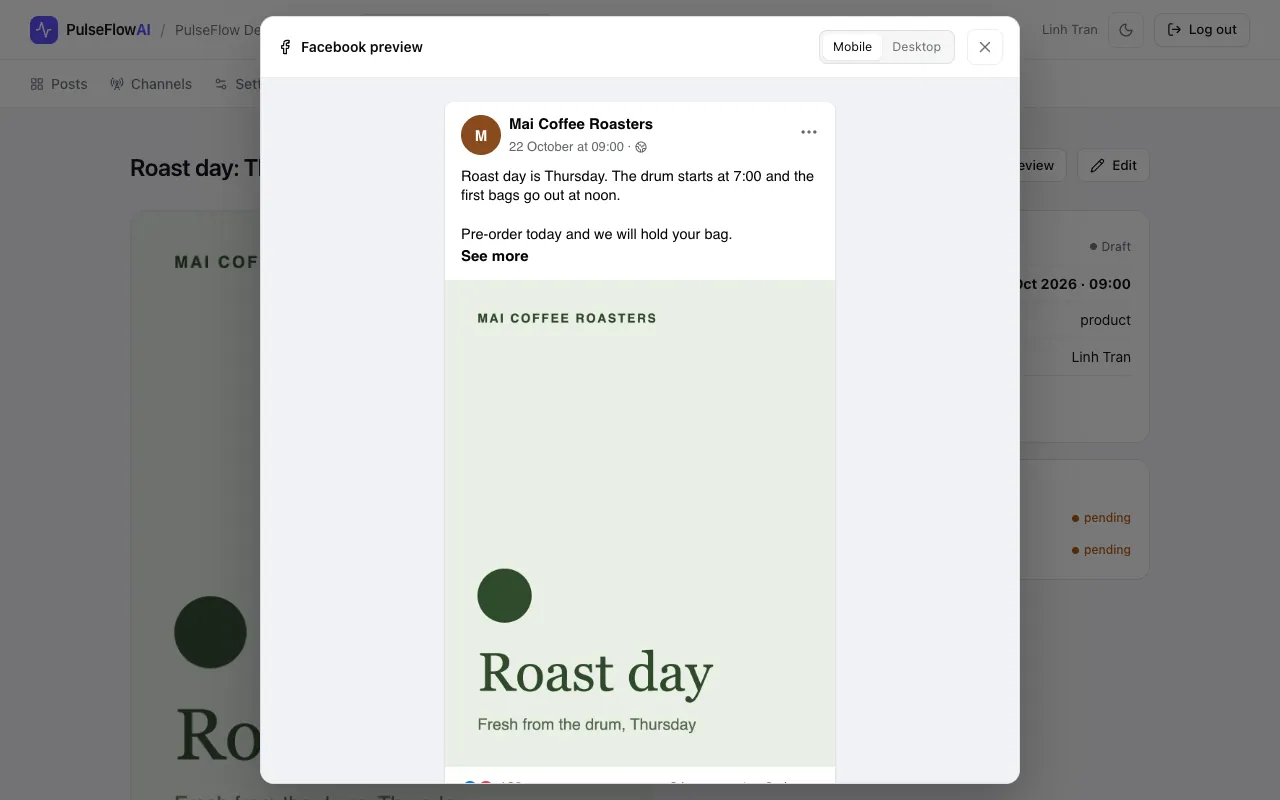Click the Facebook logo icon in the preview header
Viewport: 1280px width, 800px height.
pyautogui.click(x=285, y=47)
